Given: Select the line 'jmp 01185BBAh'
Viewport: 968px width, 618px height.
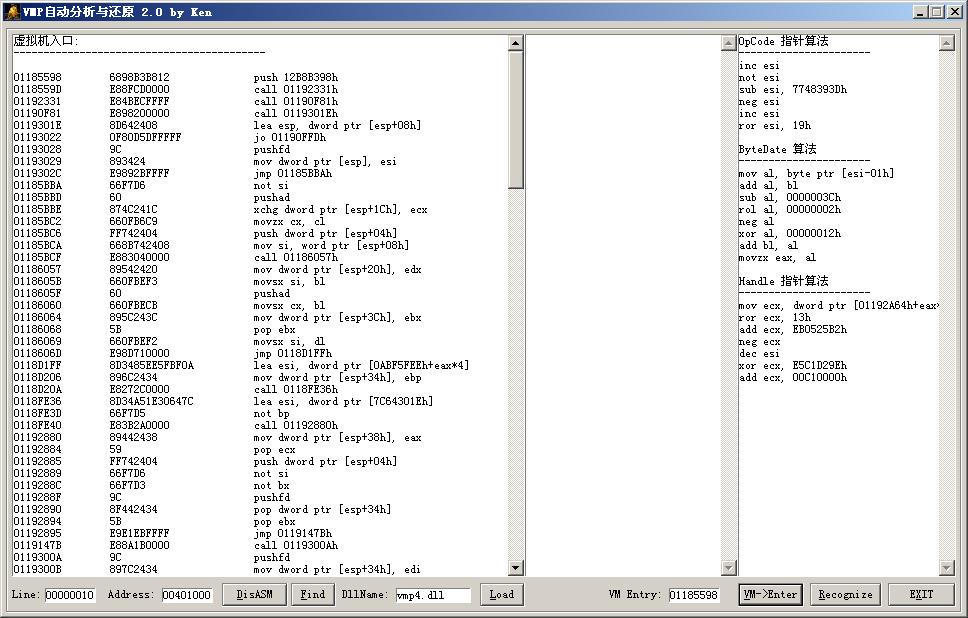Looking at the screenshot, I should pyautogui.click(x=293, y=173).
